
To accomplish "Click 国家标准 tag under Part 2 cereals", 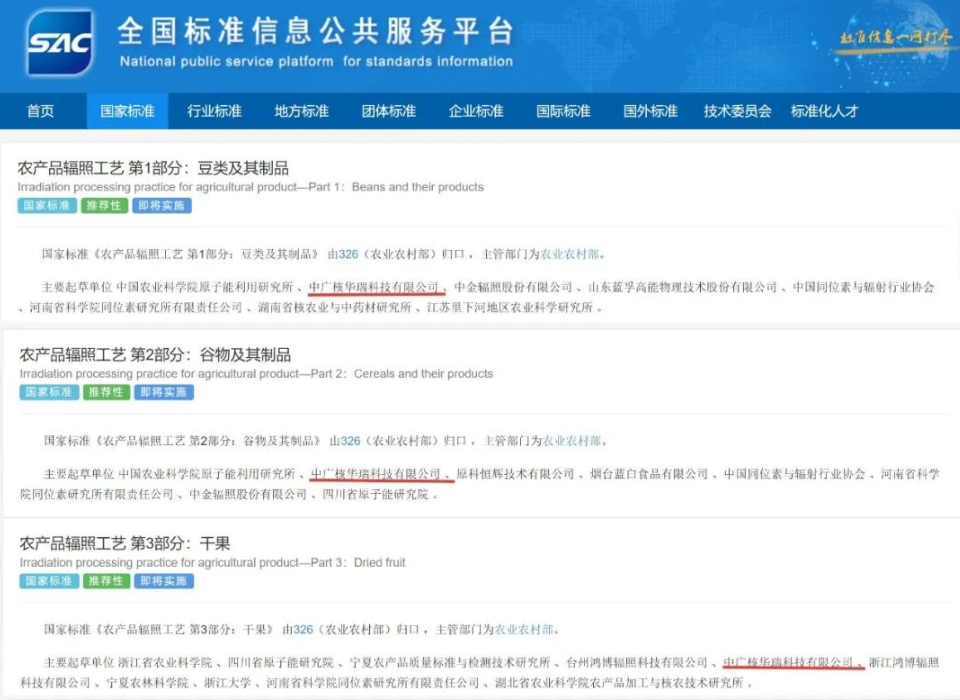I will 49,393.
